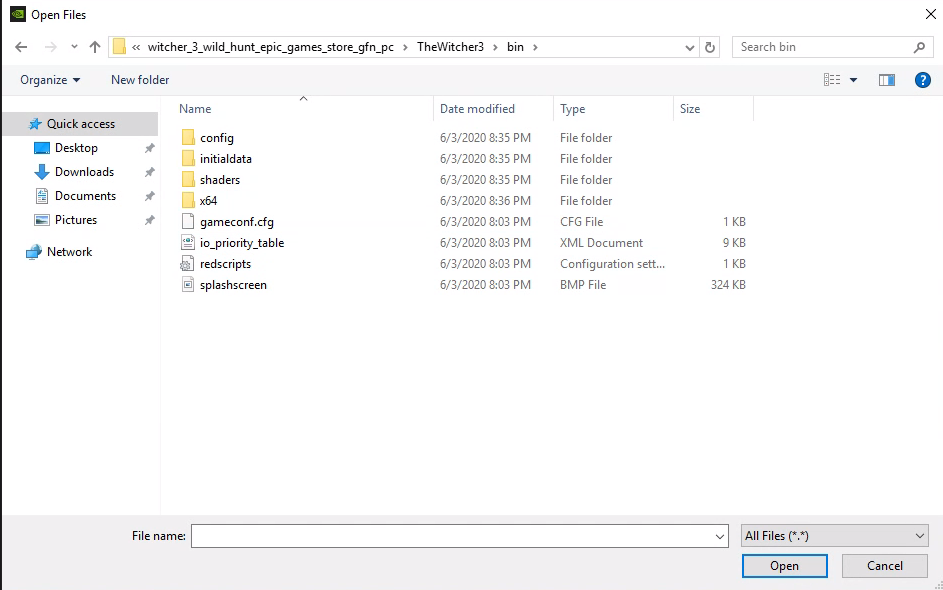Open the Help question mark icon
This screenshot has width=943, height=590.
[923, 80]
